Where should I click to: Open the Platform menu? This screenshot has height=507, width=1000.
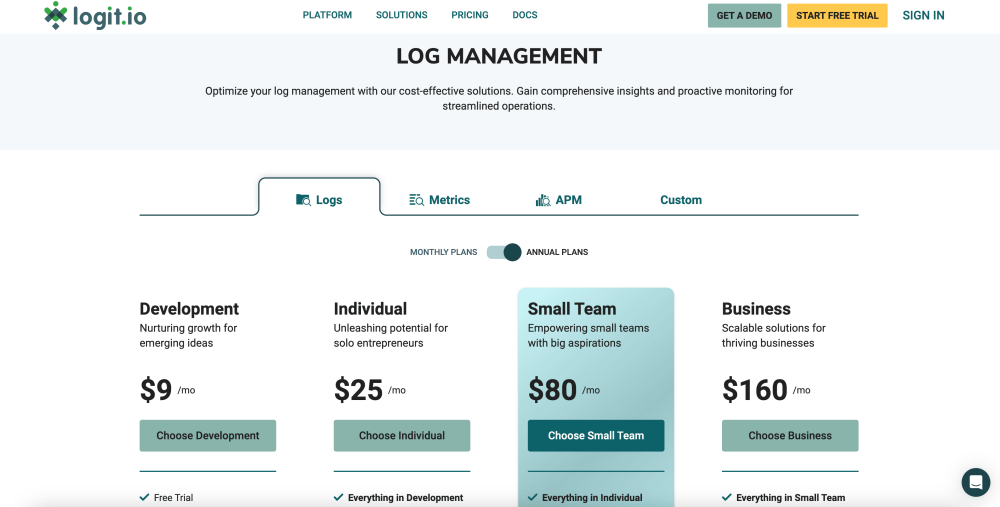pyautogui.click(x=327, y=15)
